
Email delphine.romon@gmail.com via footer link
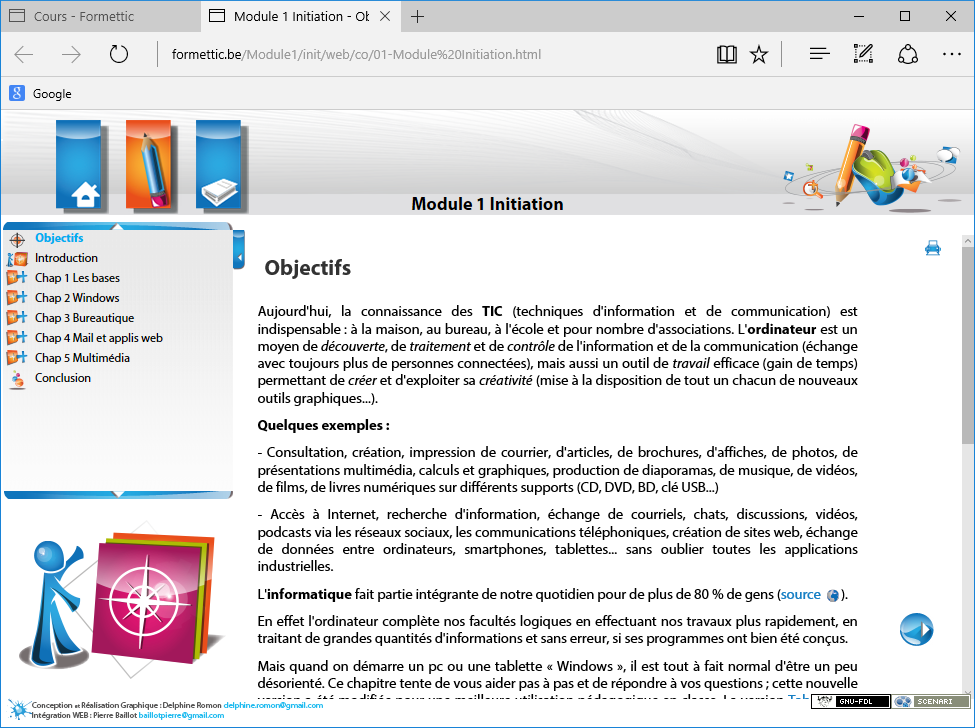(274, 705)
